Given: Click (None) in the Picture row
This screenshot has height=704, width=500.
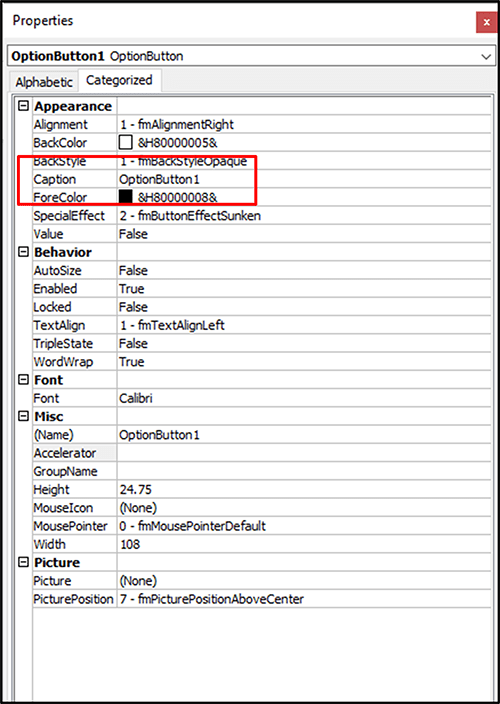Looking at the screenshot, I should click(138, 581).
